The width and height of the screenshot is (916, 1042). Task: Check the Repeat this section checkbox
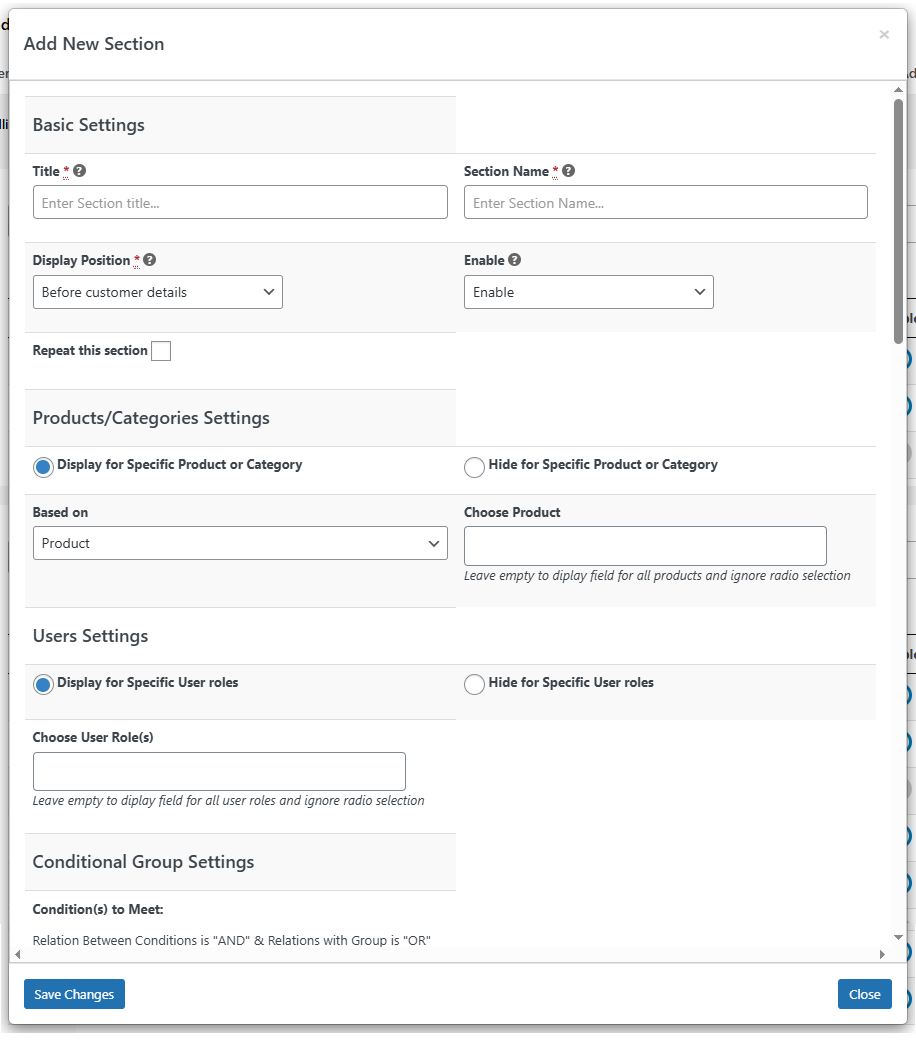(x=161, y=351)
